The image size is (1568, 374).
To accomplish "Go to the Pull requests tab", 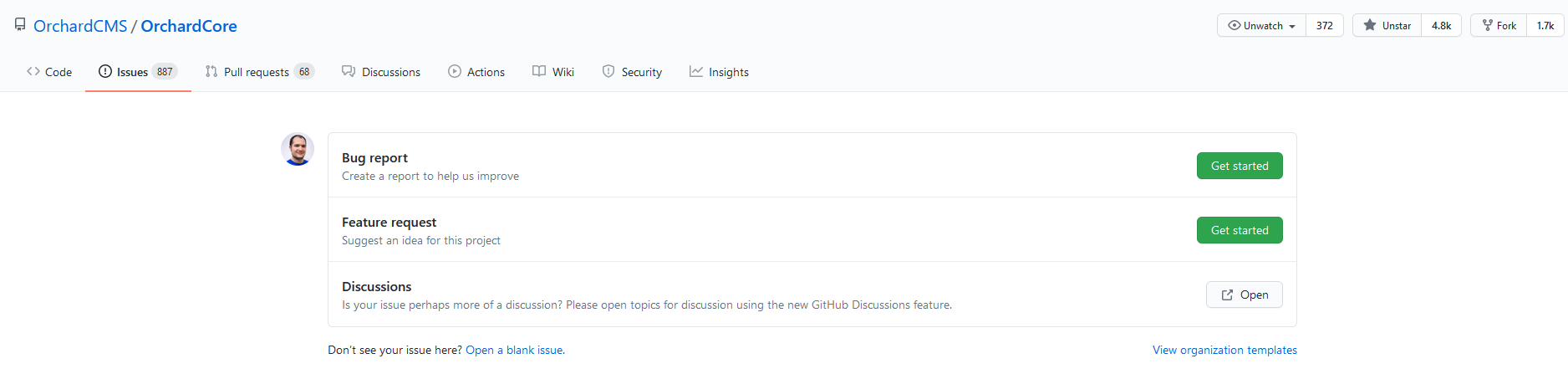I will click(x=259, y=72).
